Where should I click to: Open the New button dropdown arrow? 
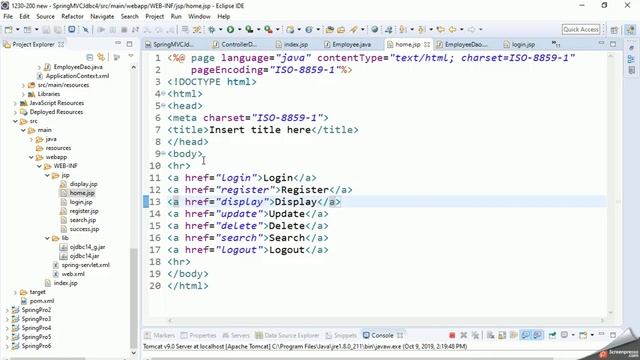(x=18, y=29)
